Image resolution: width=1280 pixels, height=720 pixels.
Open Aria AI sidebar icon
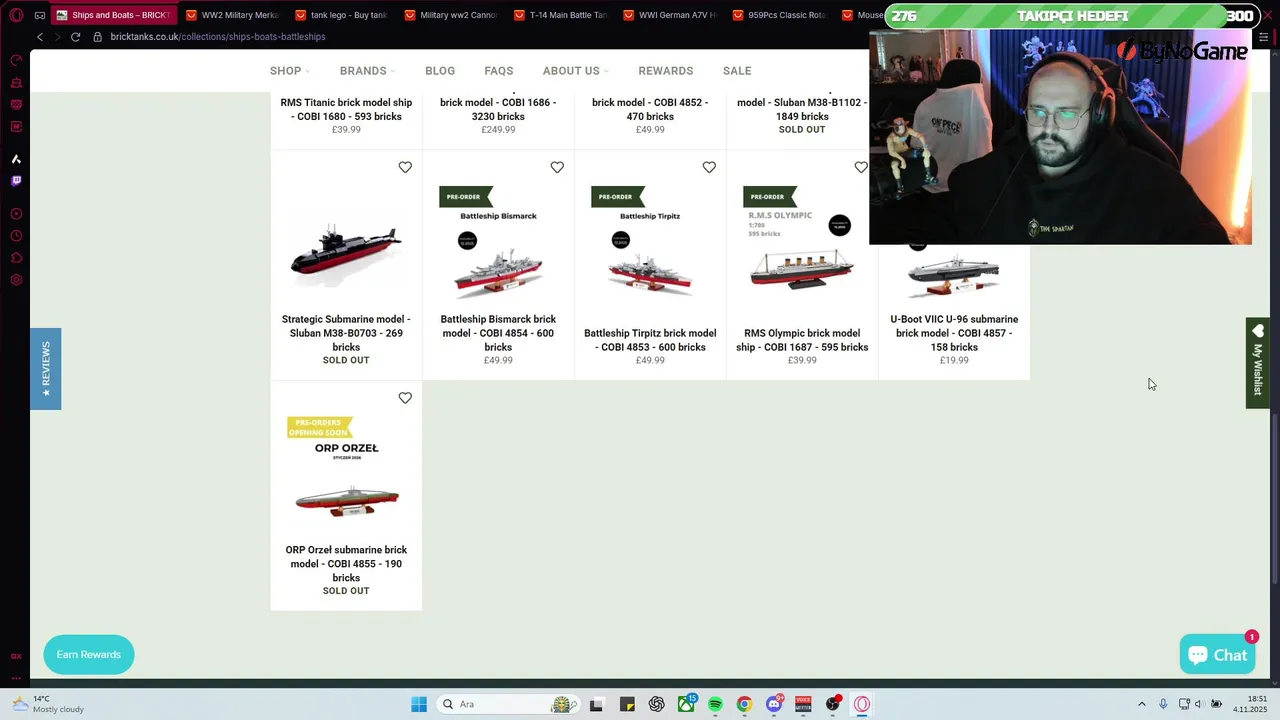pos(16,159)
